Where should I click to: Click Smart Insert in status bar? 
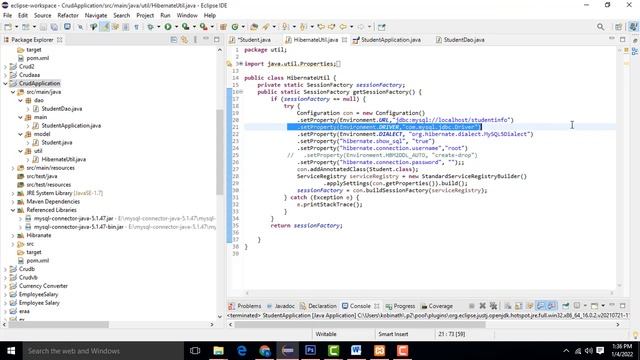click(x=393, y=334)
